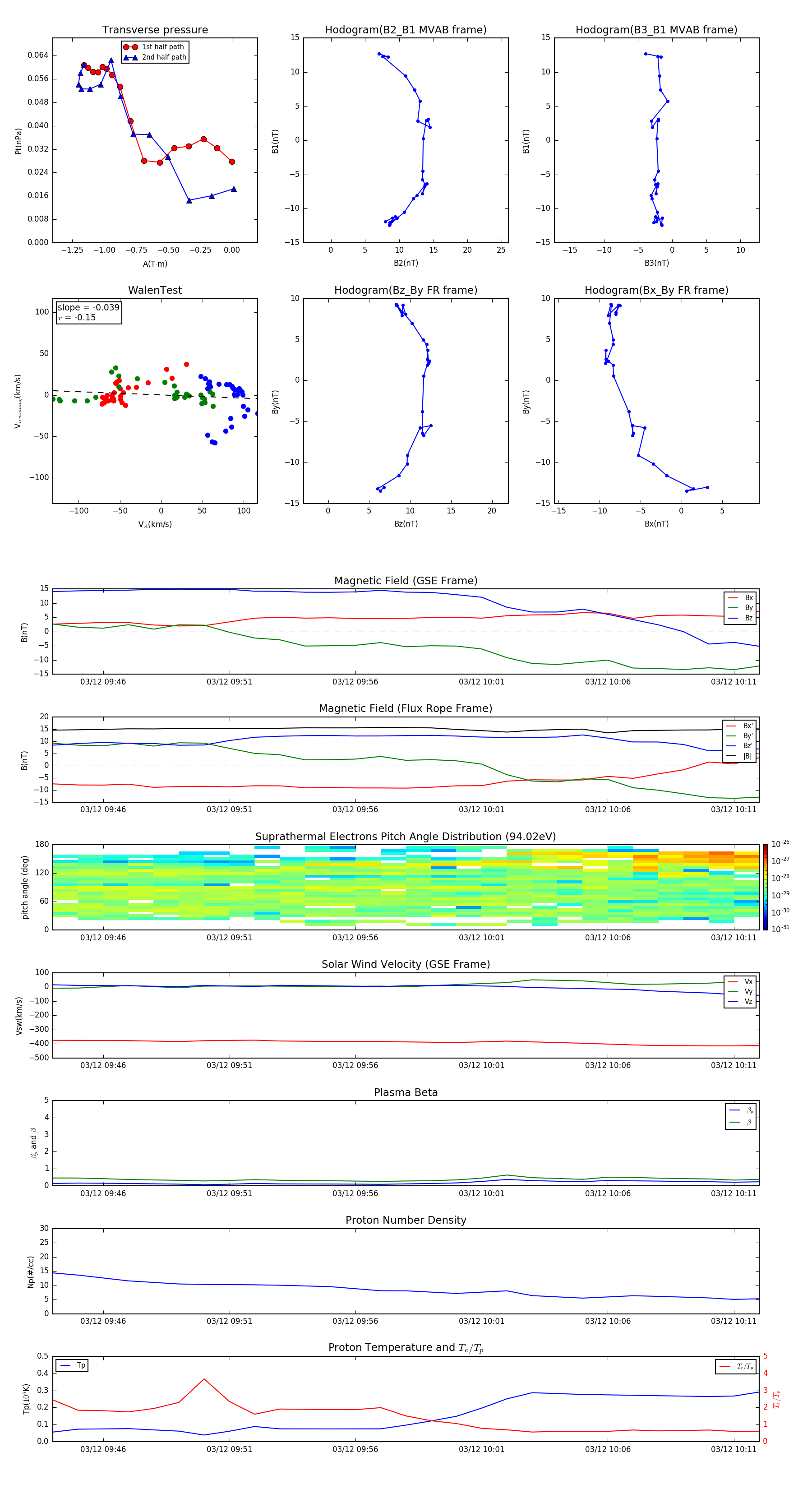Click the pitch angle colorbar
The width and height of the screenshot is (812, 1489).
(x=765, y=887)
